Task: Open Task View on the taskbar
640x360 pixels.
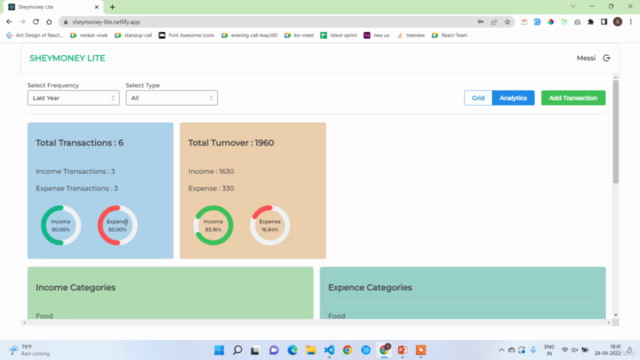Action: [x=256, y=350]
